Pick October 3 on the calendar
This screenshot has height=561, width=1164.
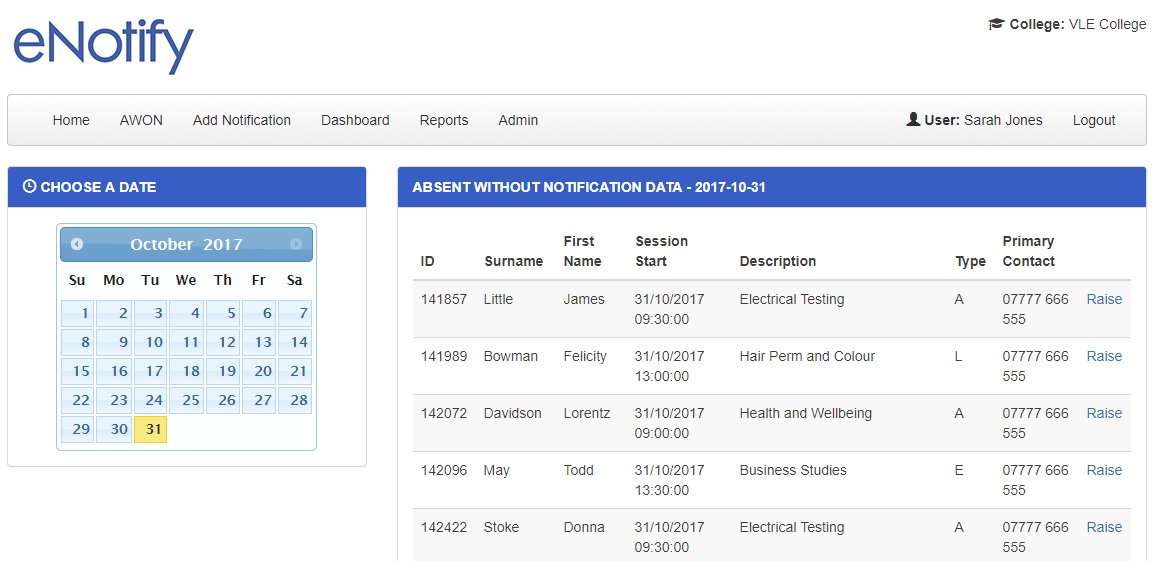point(150,313)
